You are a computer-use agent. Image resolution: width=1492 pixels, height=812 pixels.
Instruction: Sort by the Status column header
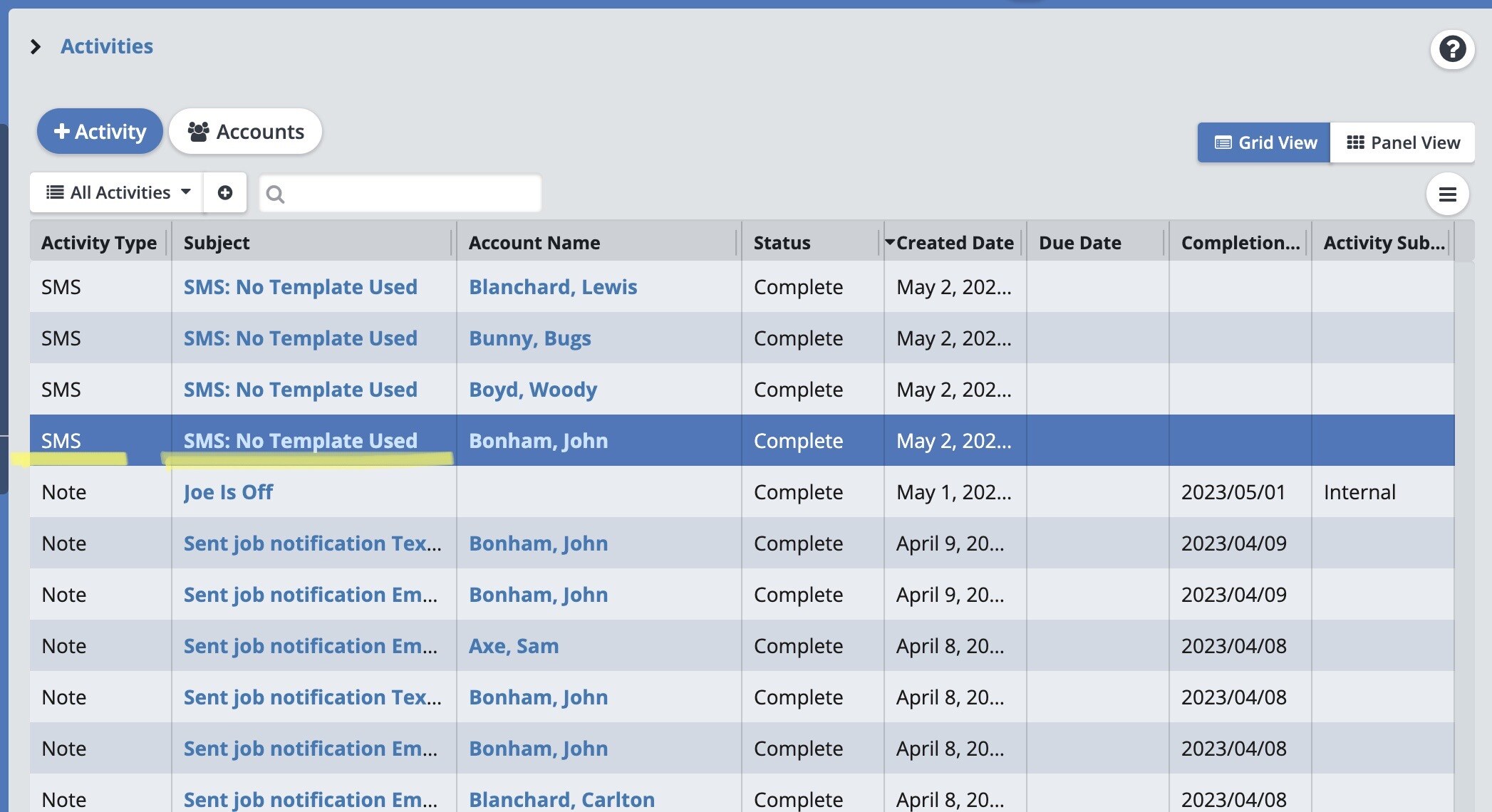click(x=782, y=243)
